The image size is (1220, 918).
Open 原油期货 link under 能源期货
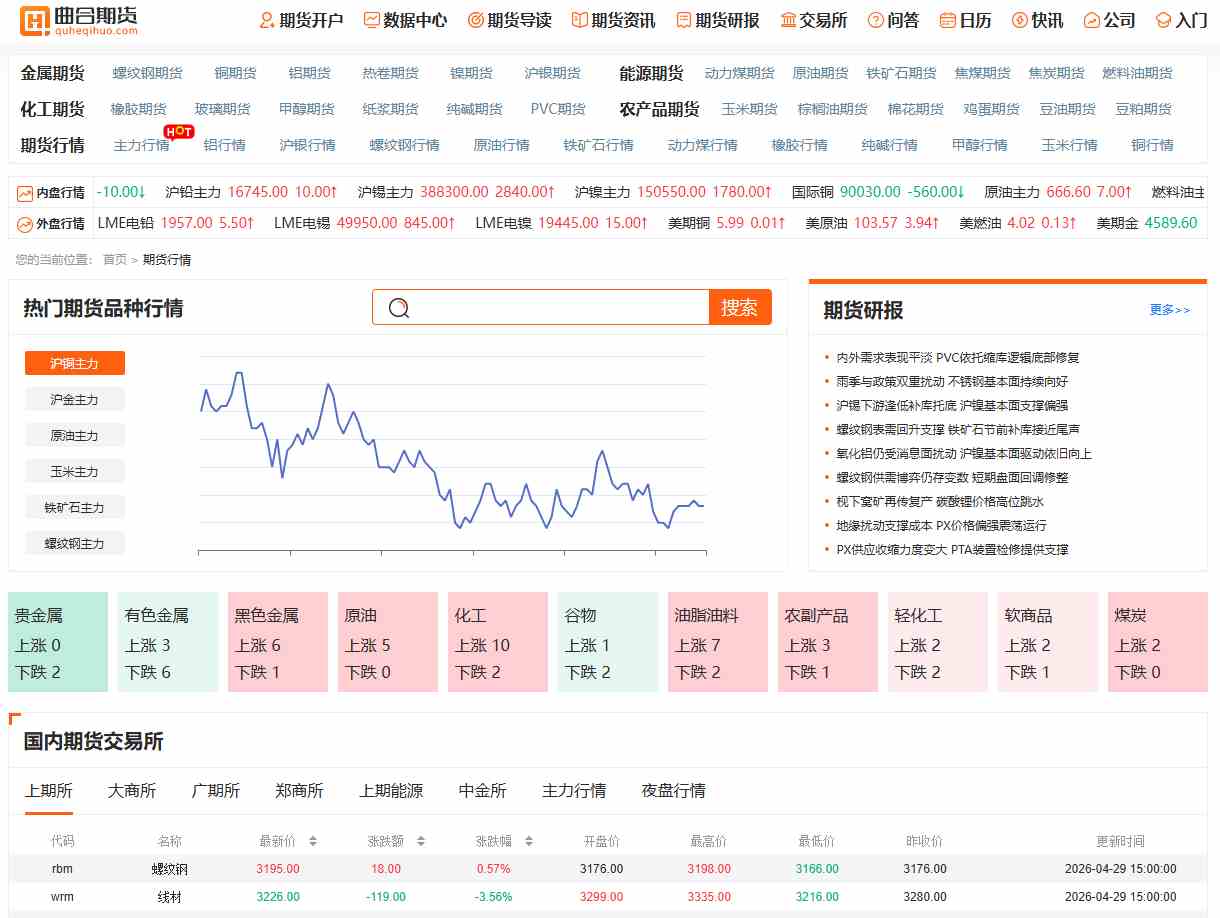click(820, 73)
